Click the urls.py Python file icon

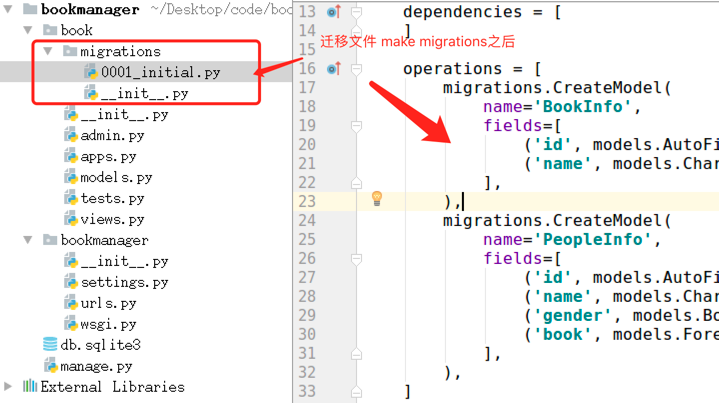coord(71,303)
